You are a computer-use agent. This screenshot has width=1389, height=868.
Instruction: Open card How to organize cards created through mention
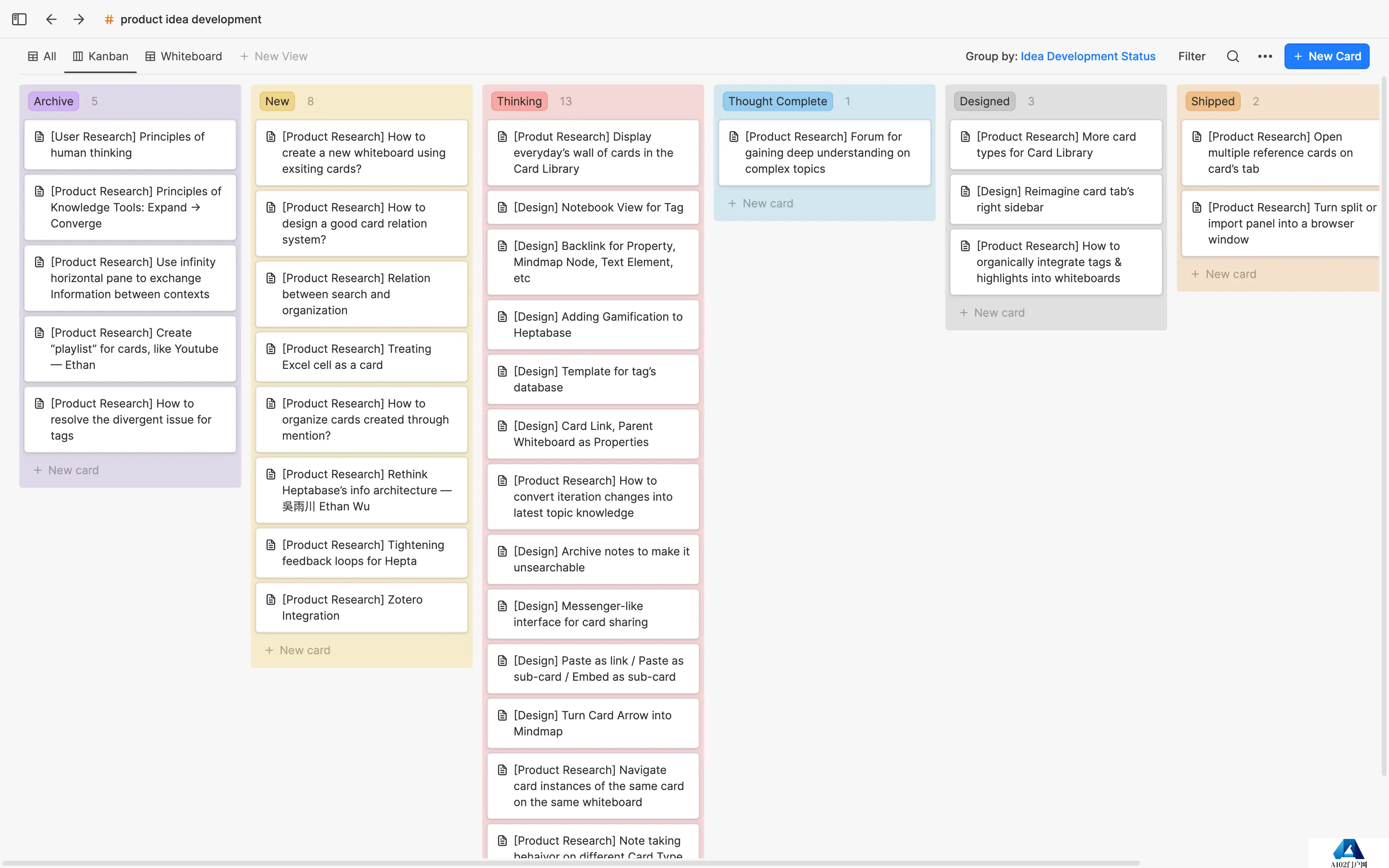coord(362,420)
